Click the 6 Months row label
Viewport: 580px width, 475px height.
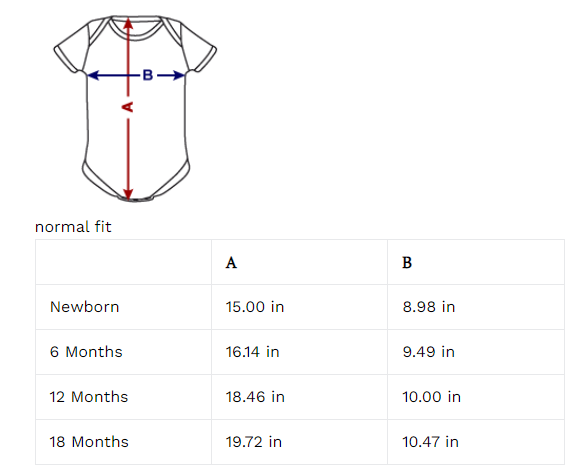(86, 352)
